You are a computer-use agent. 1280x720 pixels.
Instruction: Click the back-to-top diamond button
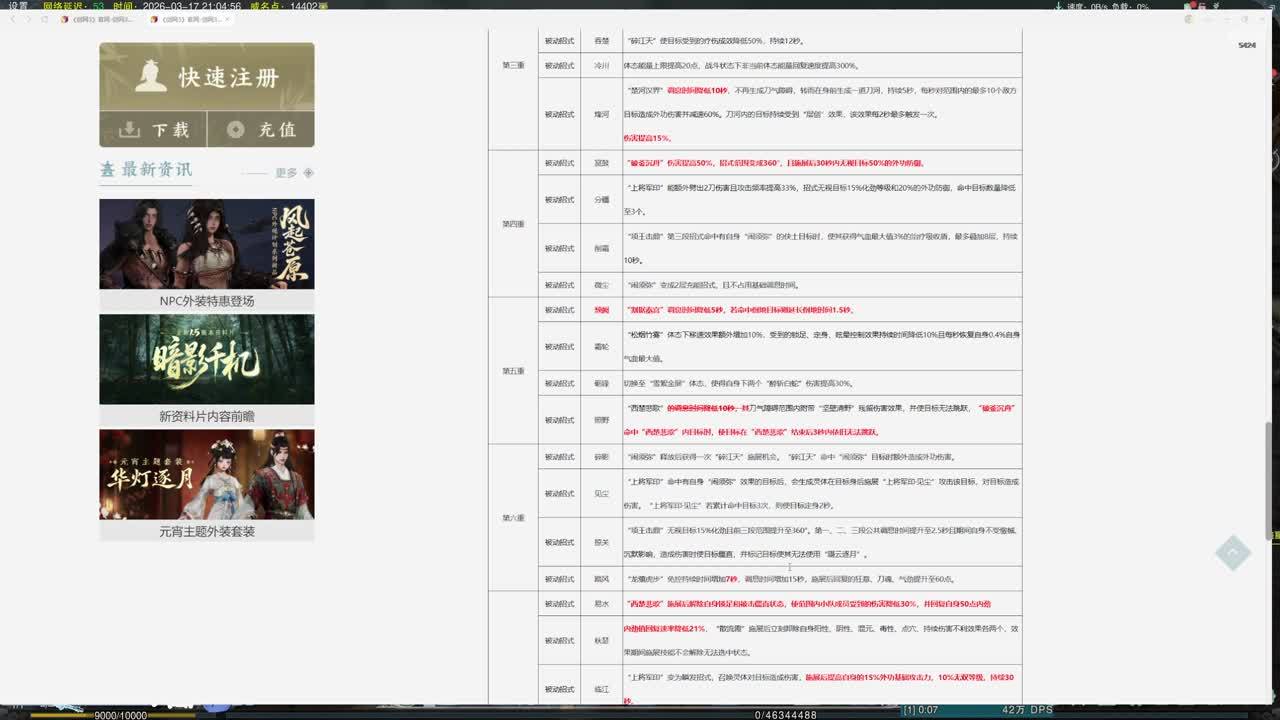(x=1232, y=552)
